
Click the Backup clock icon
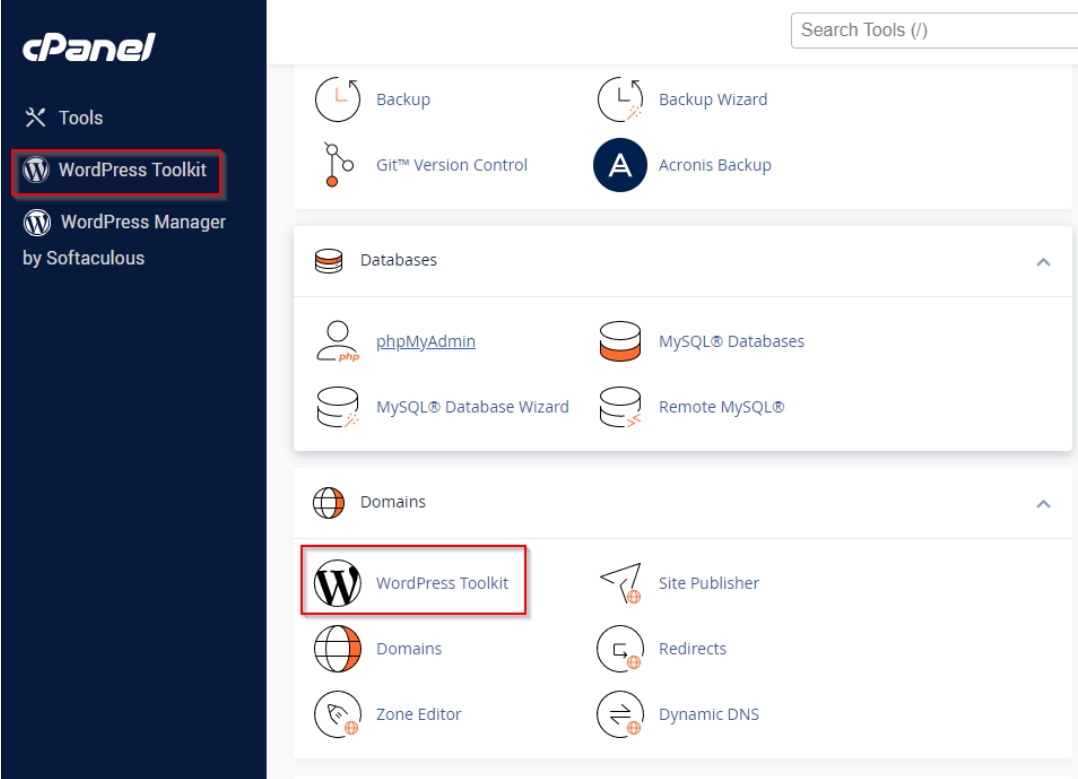pyautogui.click(x=336, y=100)
